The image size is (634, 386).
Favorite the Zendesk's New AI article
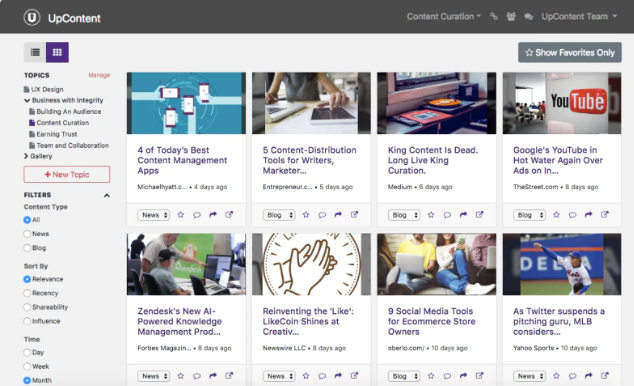point(181,376)
